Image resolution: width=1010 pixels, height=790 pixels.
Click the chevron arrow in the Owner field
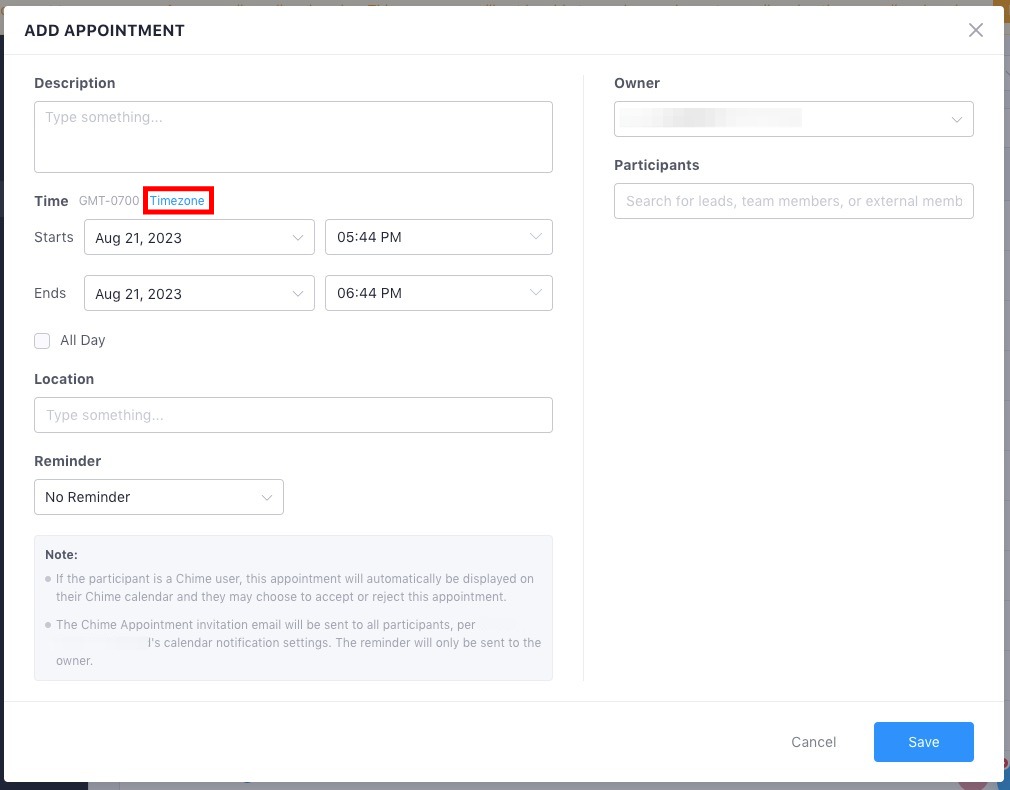click(956, 120)
